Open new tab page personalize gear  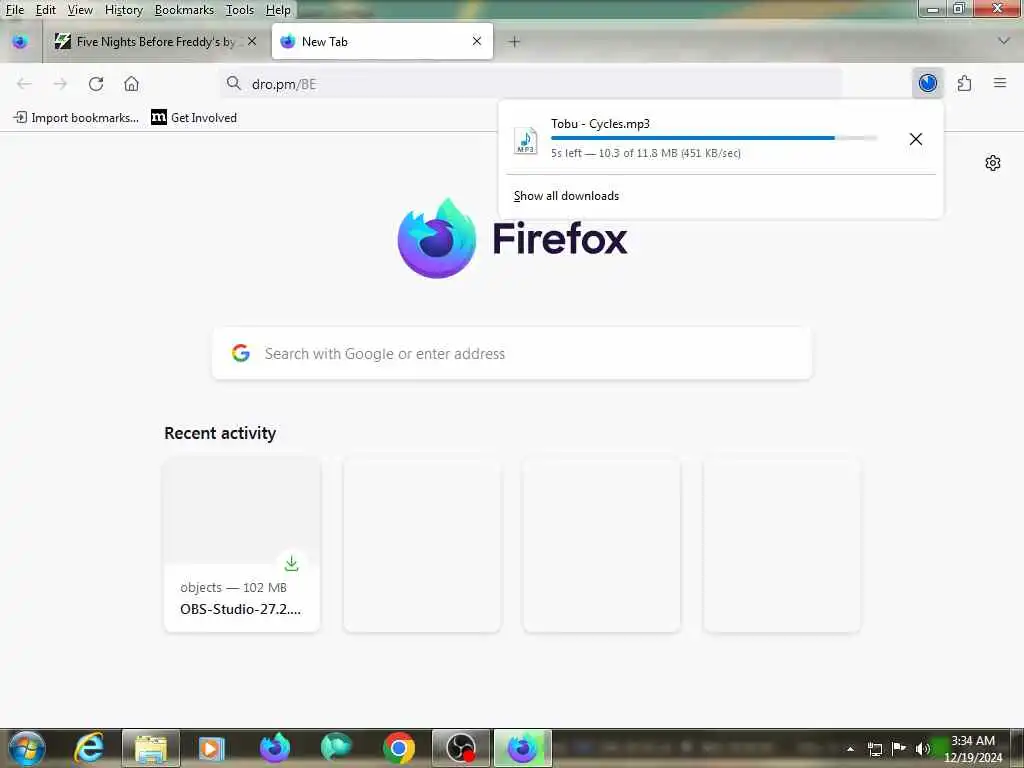(x=993, y=163)
